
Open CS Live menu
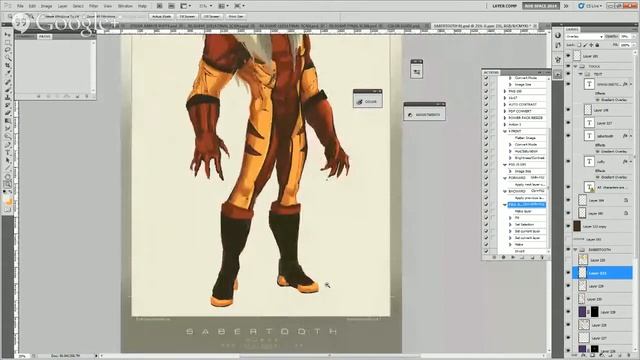590,6
